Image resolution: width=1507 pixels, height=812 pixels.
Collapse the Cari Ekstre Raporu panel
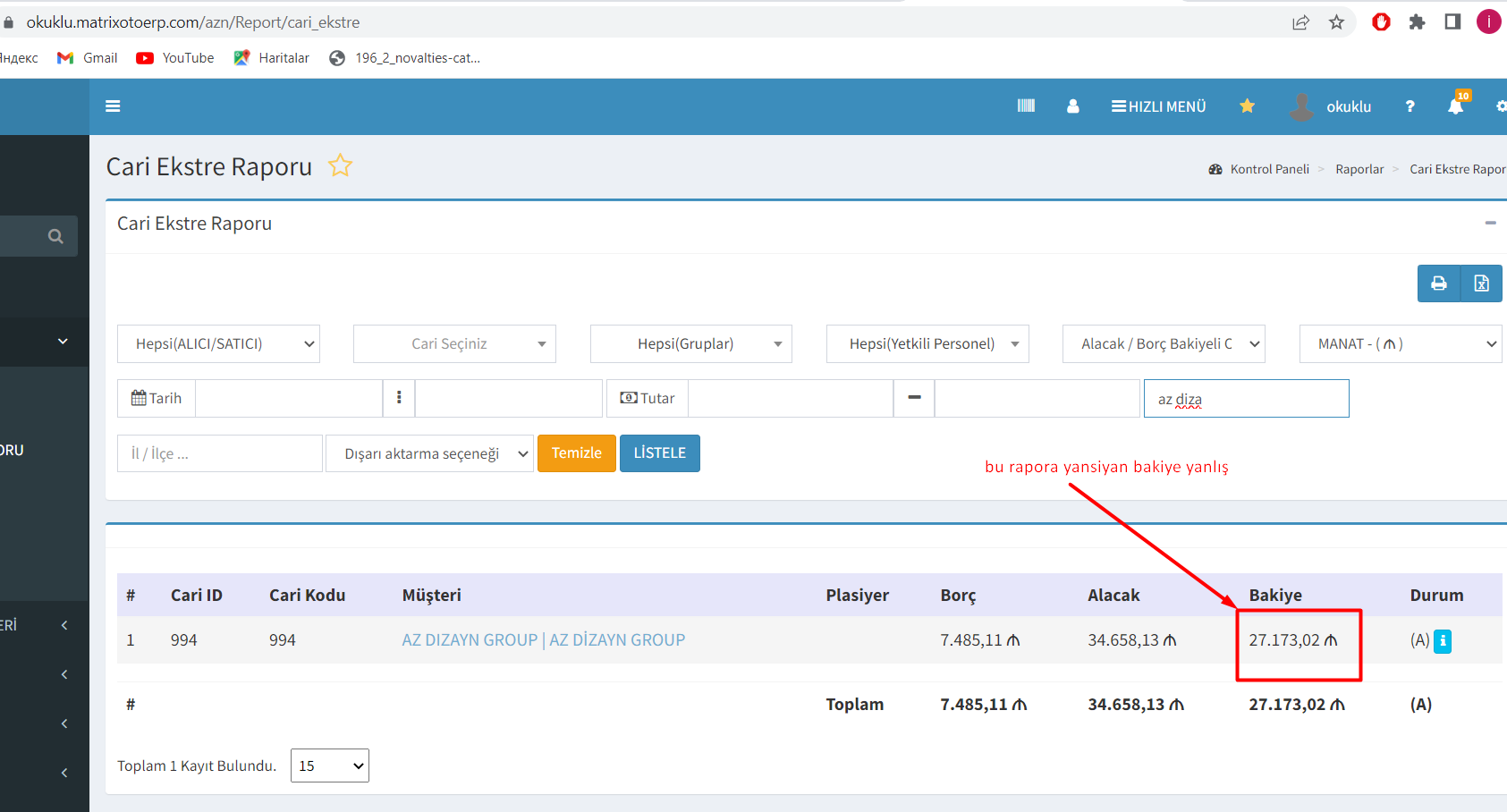pyautogui.click(x=1490, y=224)
